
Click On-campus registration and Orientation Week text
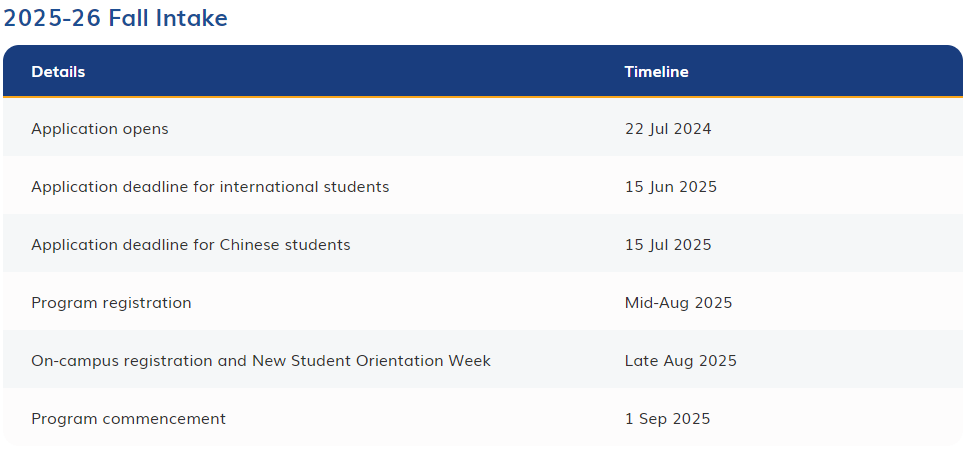click(x=261, y=361)
